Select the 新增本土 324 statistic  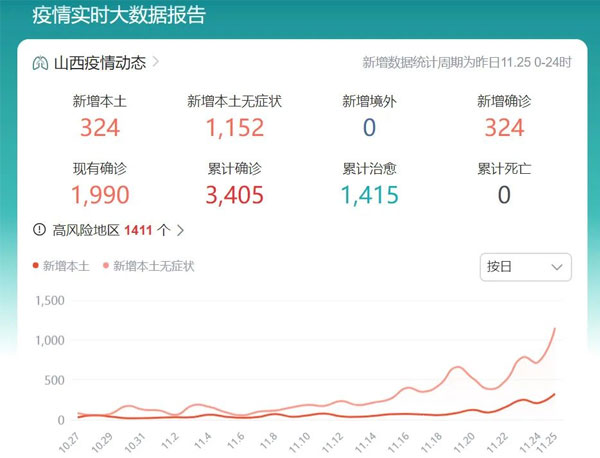click(x=99, y=127)
